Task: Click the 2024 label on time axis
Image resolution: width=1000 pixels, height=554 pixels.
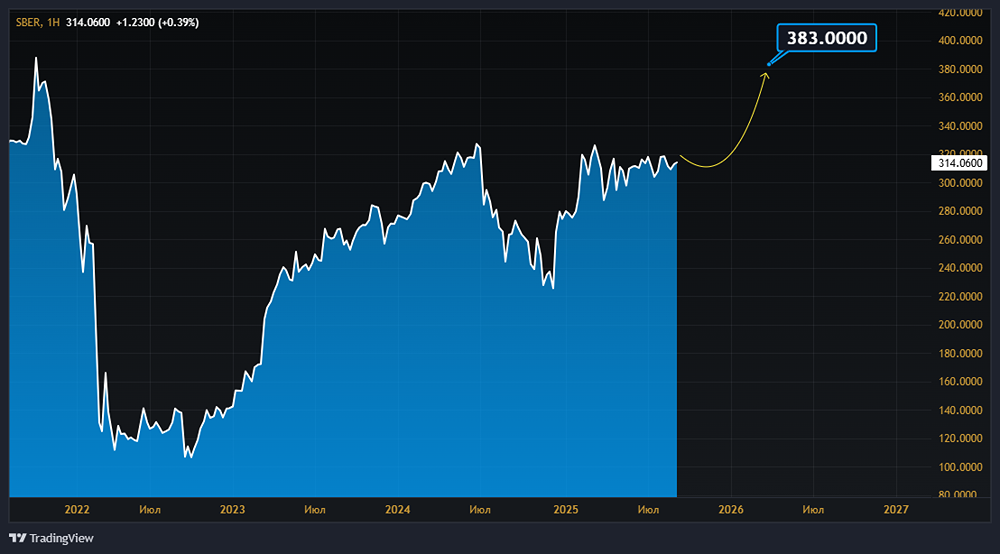Action: pyautogui.click(x=397, y=509)
